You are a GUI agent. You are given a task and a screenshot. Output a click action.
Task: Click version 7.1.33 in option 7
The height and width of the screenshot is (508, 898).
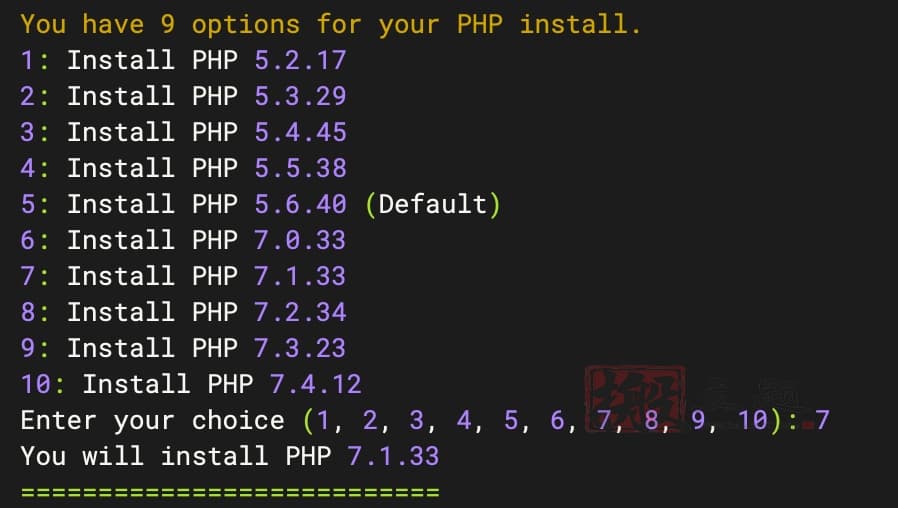pyautogui.click(x=300, y=276)
